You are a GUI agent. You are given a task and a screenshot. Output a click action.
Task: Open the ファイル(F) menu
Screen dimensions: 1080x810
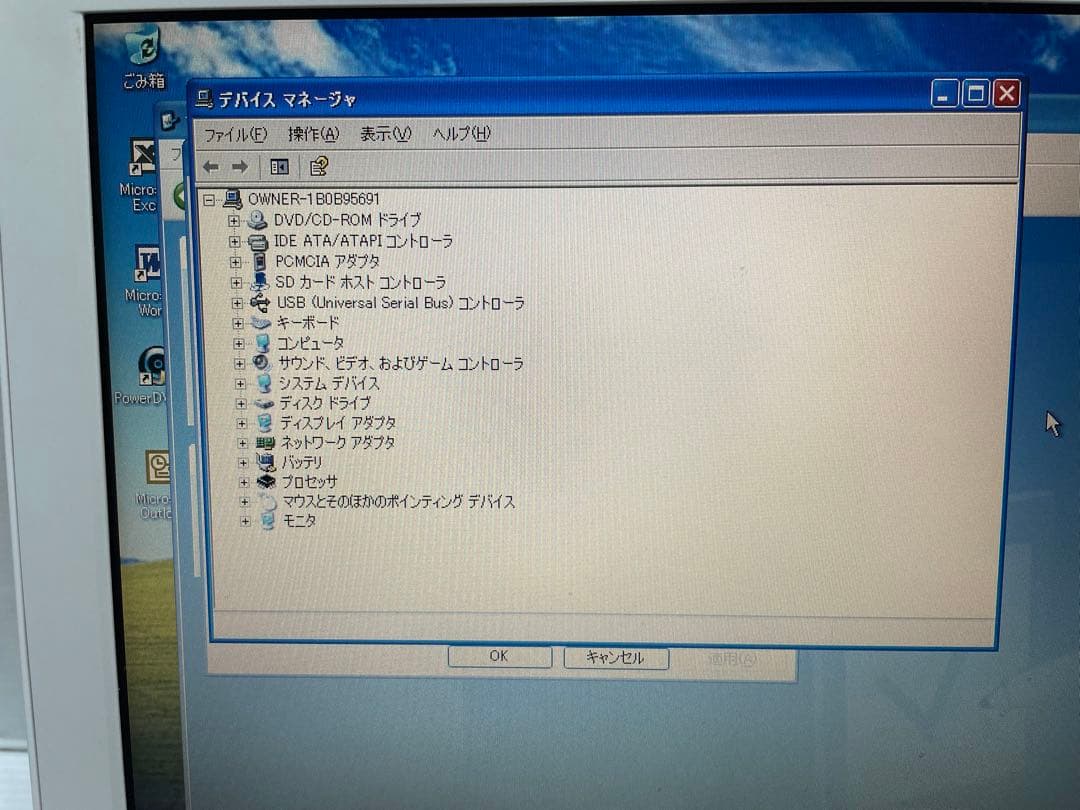coord(236,134)
